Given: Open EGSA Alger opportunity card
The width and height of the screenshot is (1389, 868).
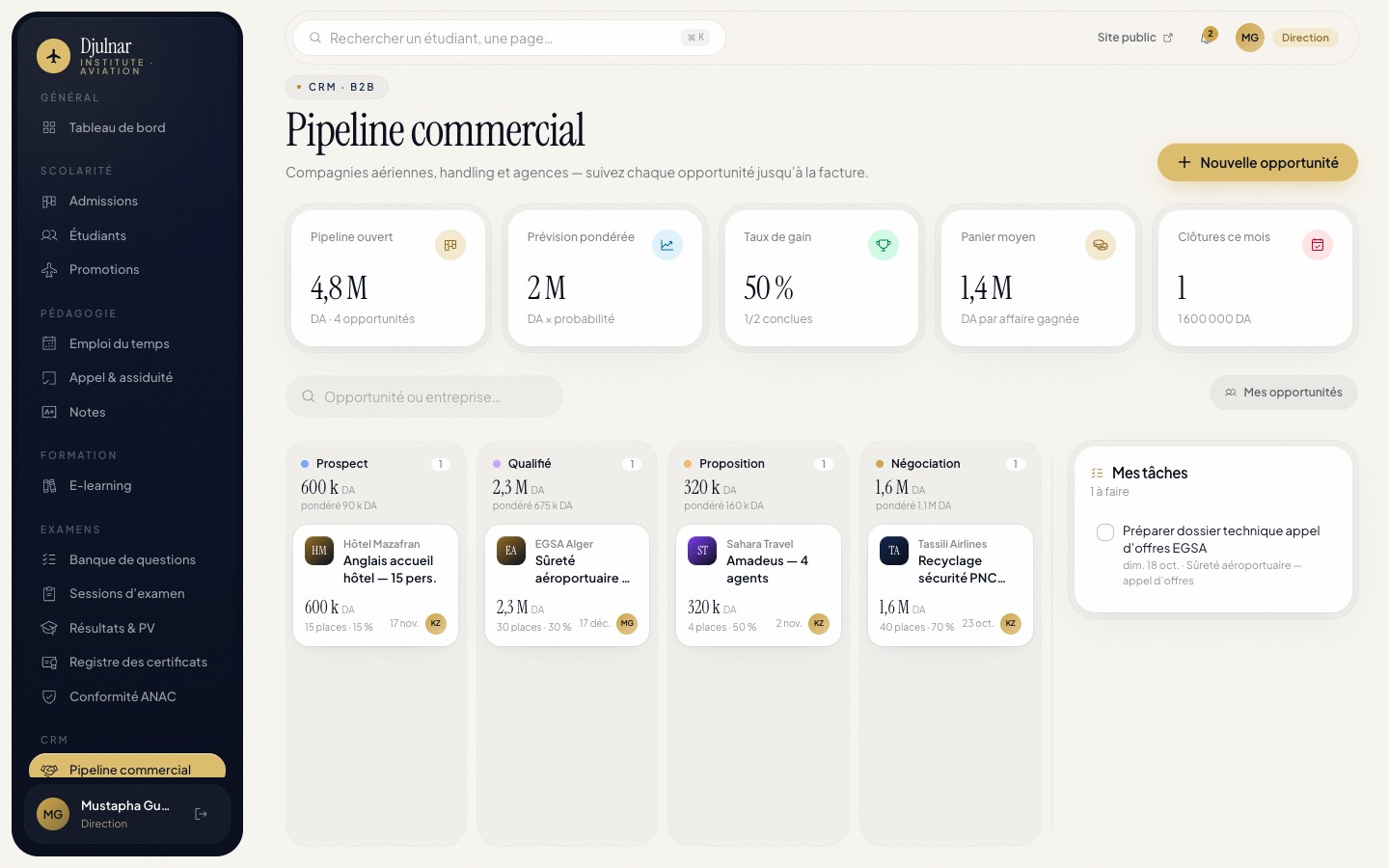Looking at the screenshot, I should (567, 585).
